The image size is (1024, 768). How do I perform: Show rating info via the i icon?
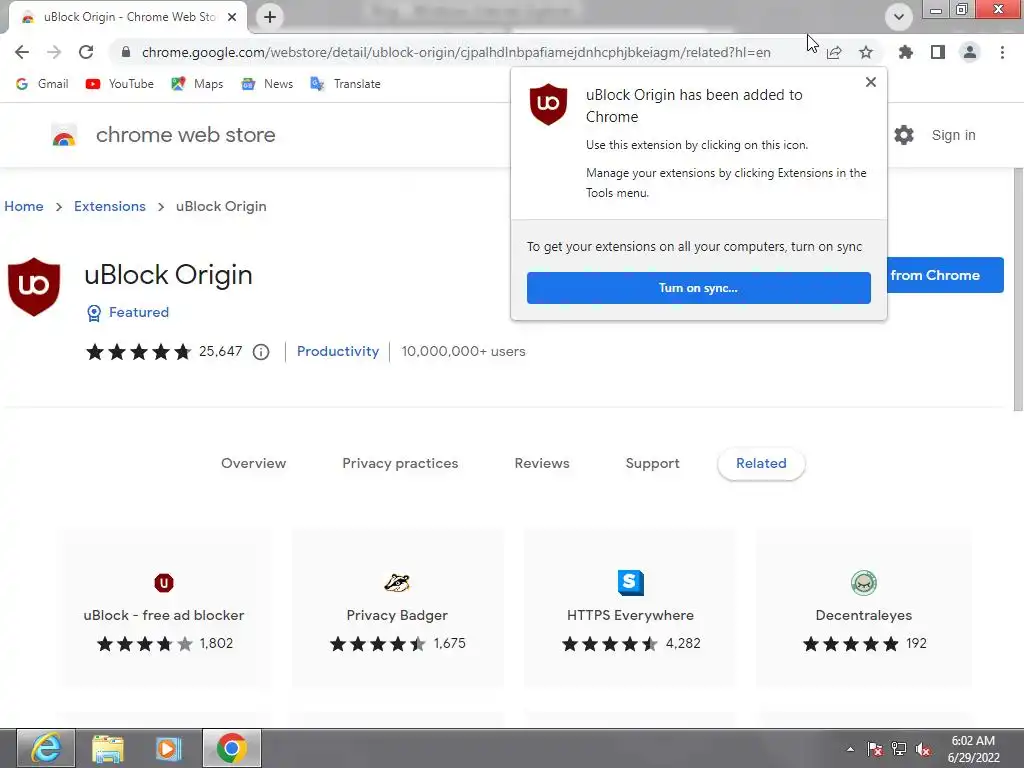pos(261,352)
